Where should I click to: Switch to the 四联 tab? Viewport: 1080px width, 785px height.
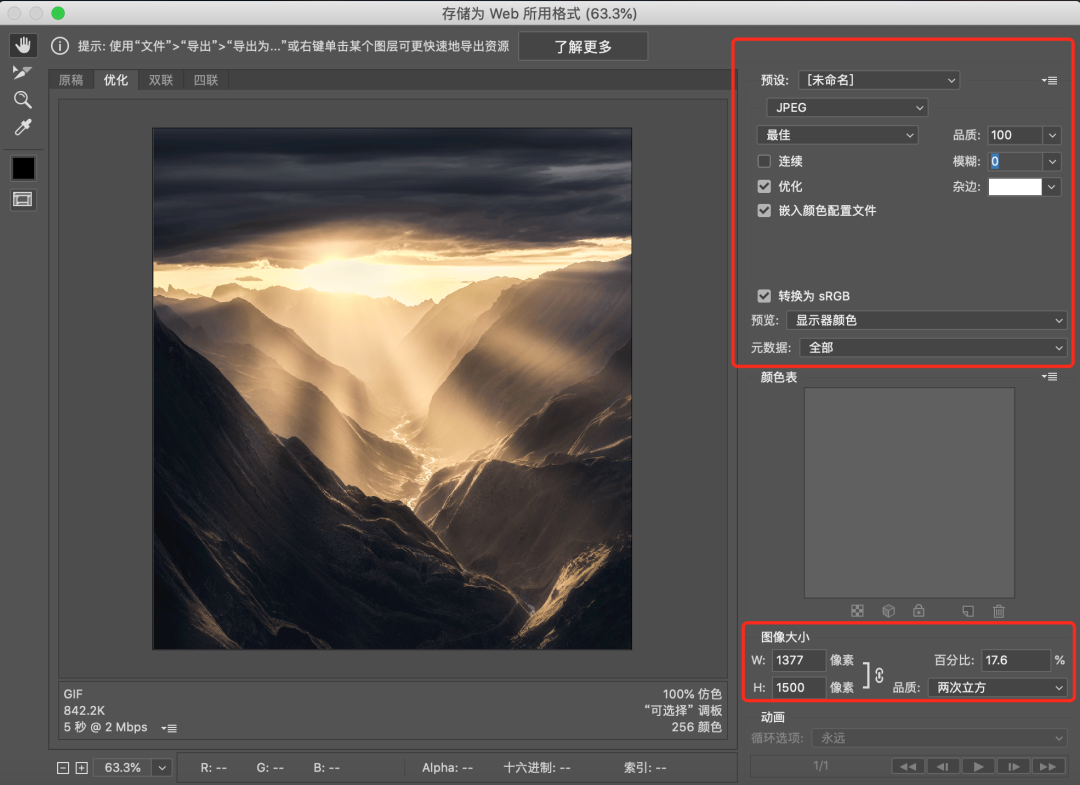[205, 80]
